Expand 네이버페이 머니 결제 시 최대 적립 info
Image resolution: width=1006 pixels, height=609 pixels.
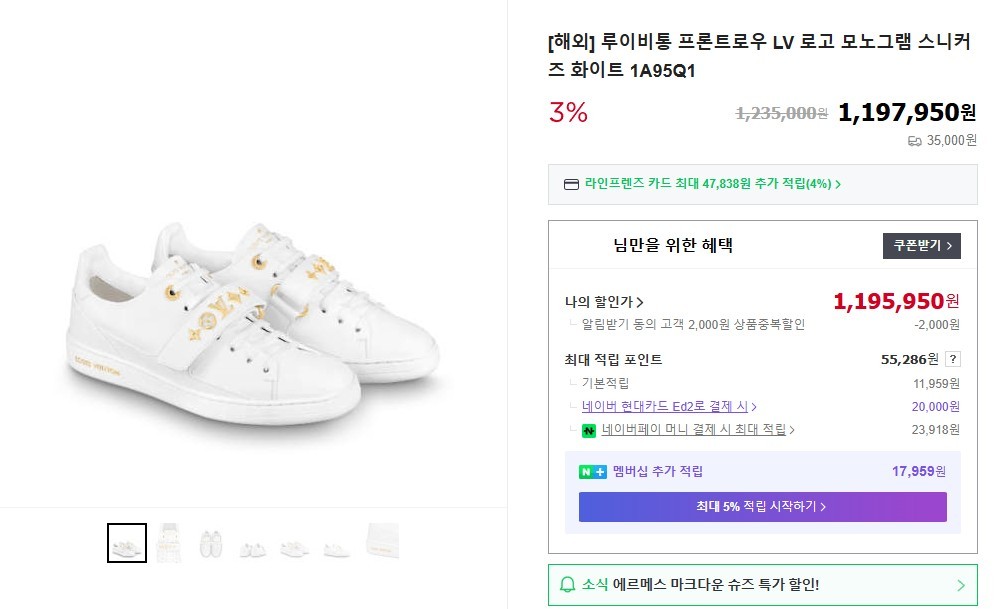[x=698, y=430]
